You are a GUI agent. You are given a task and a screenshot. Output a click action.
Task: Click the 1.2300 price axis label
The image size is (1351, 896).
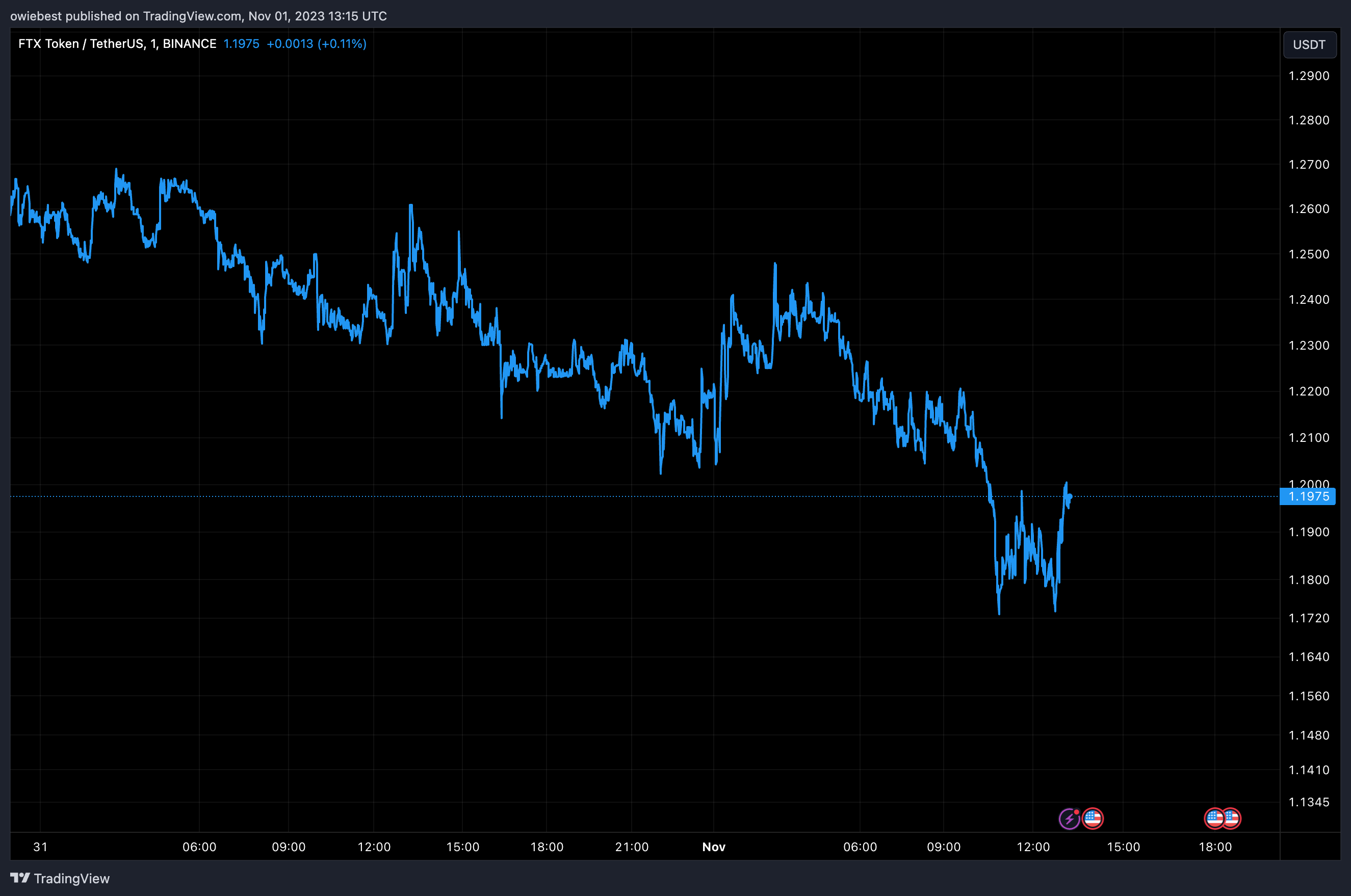(1309, 346)
